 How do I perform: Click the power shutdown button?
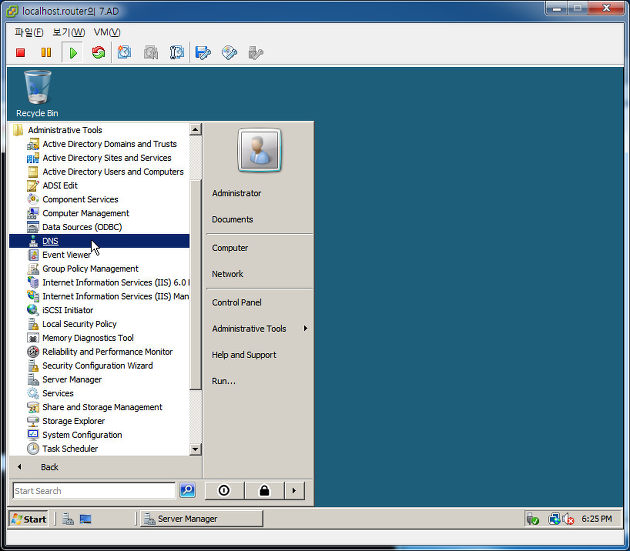[x=224, y=491]
